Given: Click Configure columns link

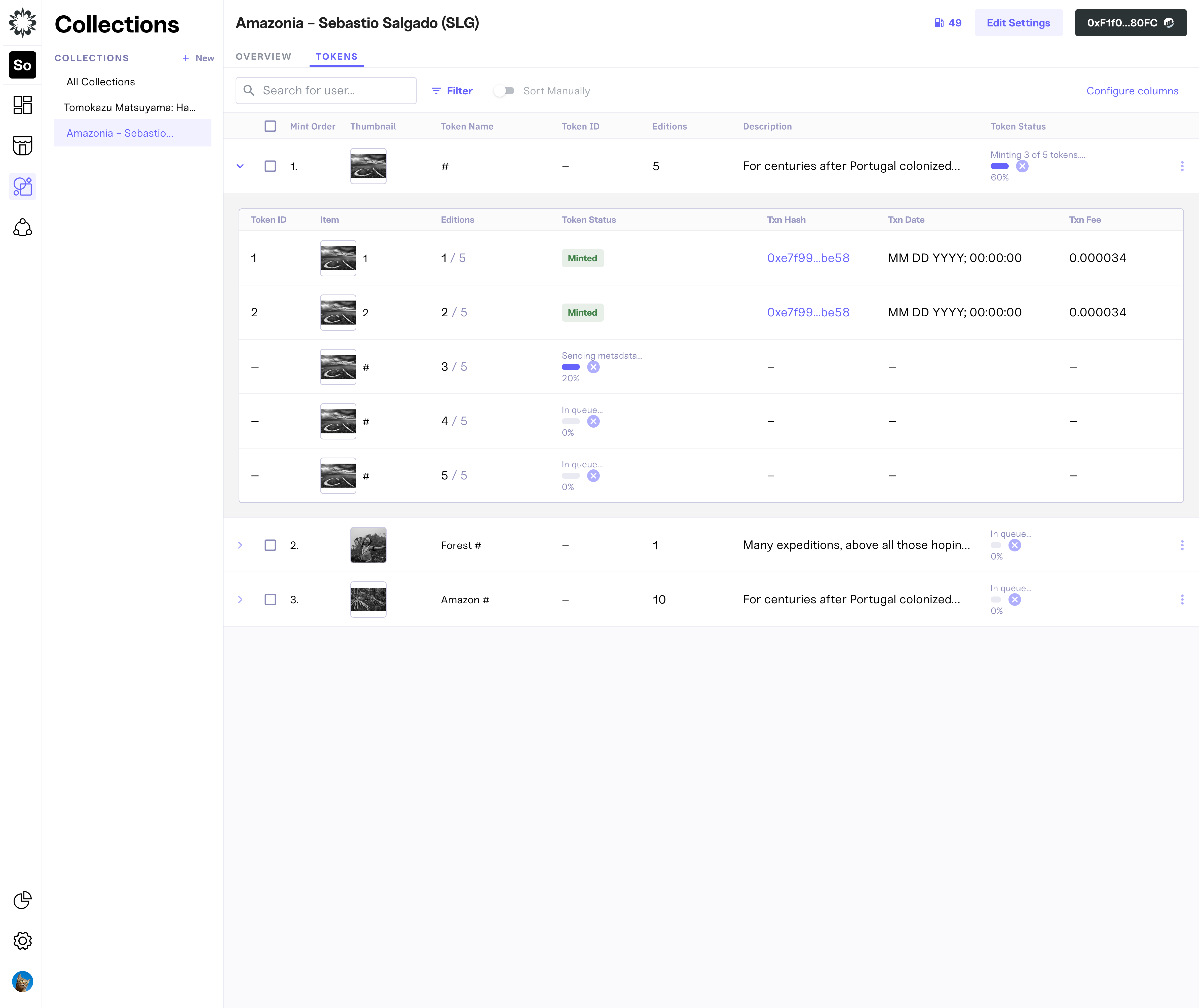Looking at the screenshot, I should point(1132,91).
